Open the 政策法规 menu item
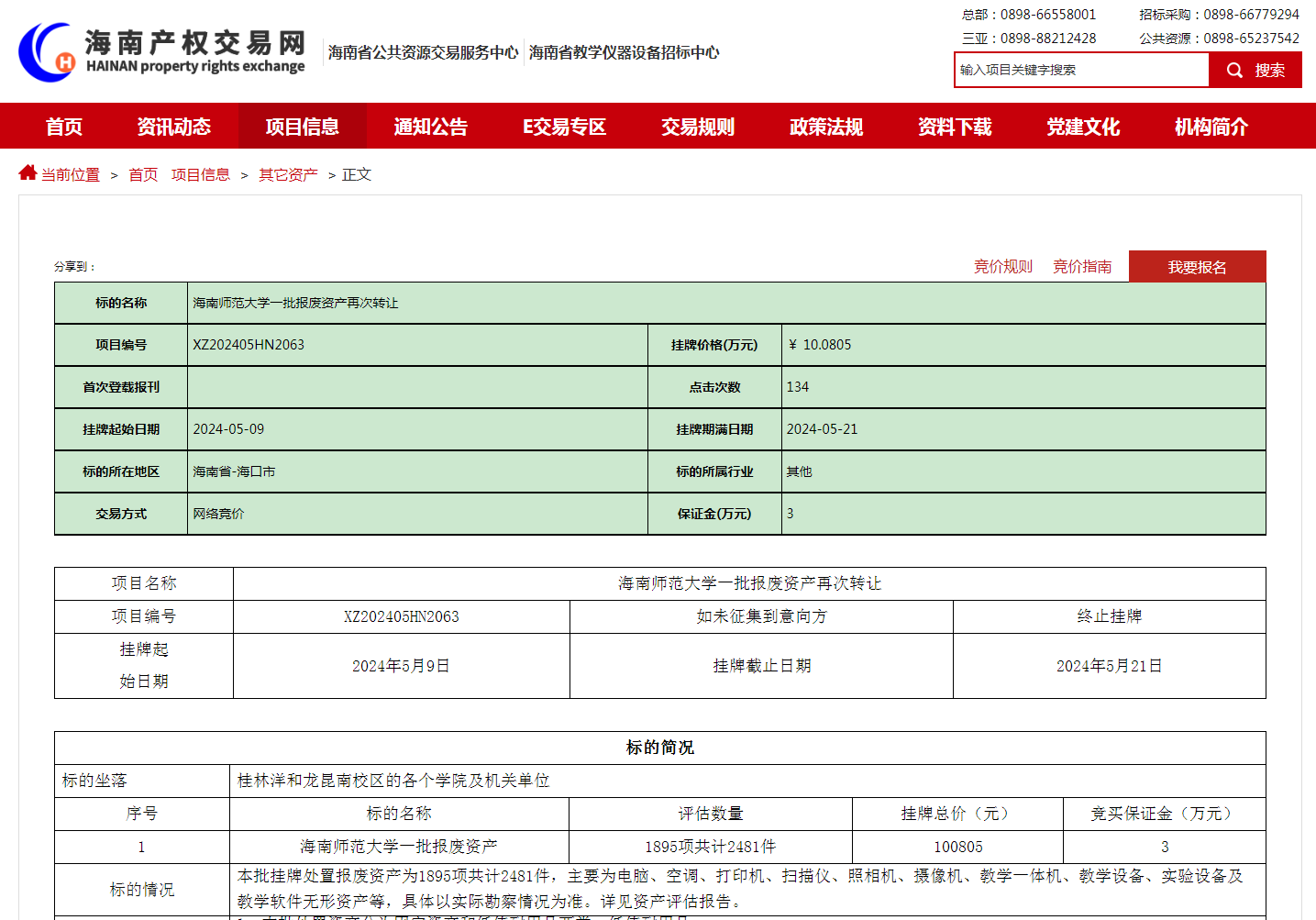Viewport: 1316px width, 920px height. 826,127
